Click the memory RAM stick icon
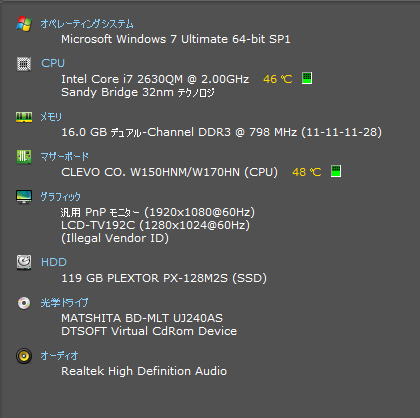The image size is (420, 418). click(24, 117)
